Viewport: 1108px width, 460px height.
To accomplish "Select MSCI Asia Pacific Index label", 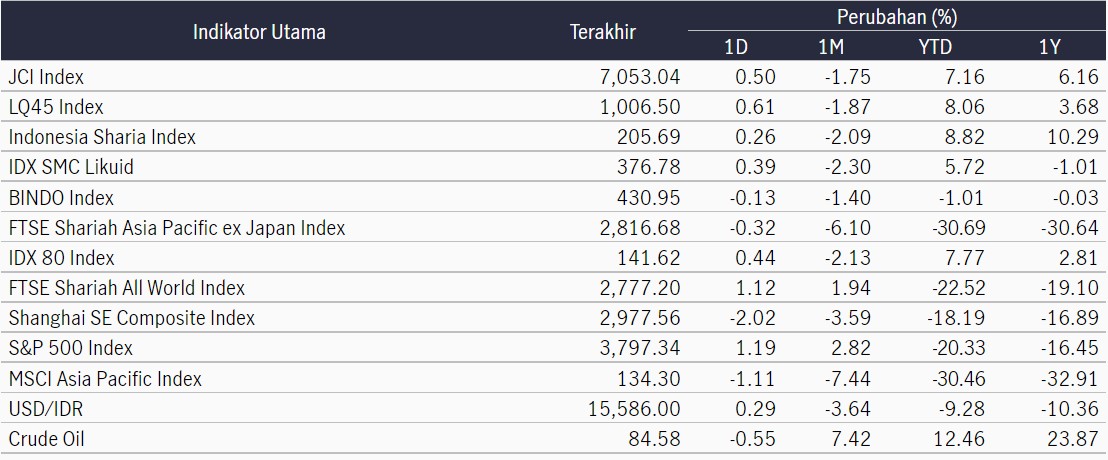I will click(105, 379).
